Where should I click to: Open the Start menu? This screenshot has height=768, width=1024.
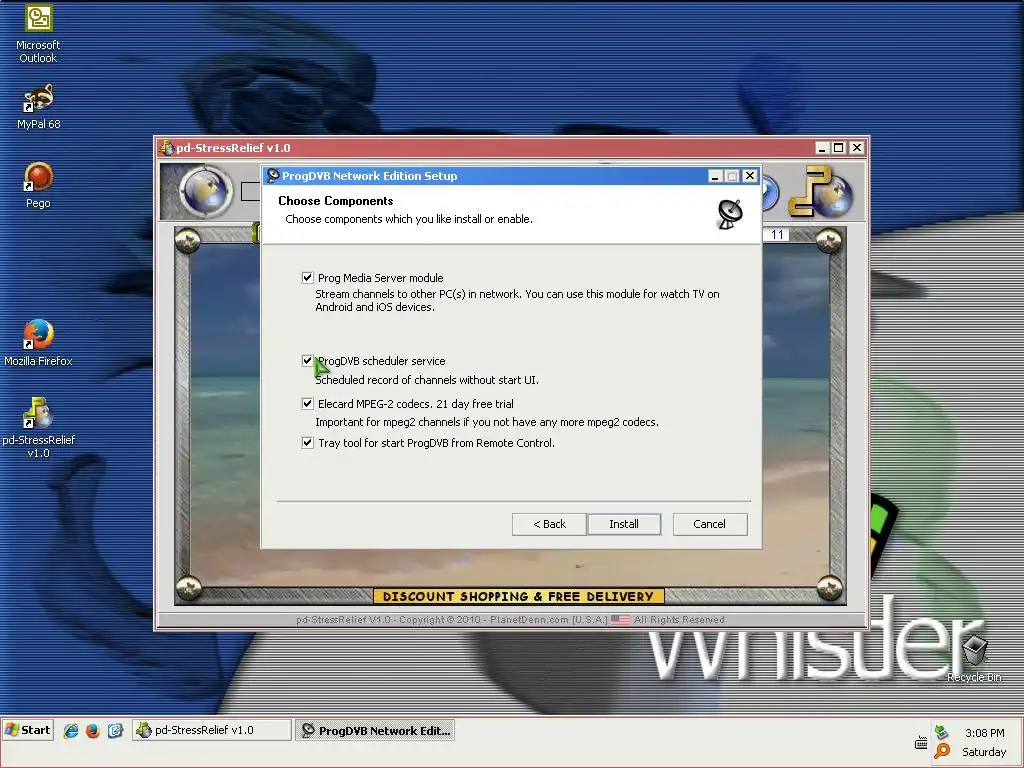27,730
